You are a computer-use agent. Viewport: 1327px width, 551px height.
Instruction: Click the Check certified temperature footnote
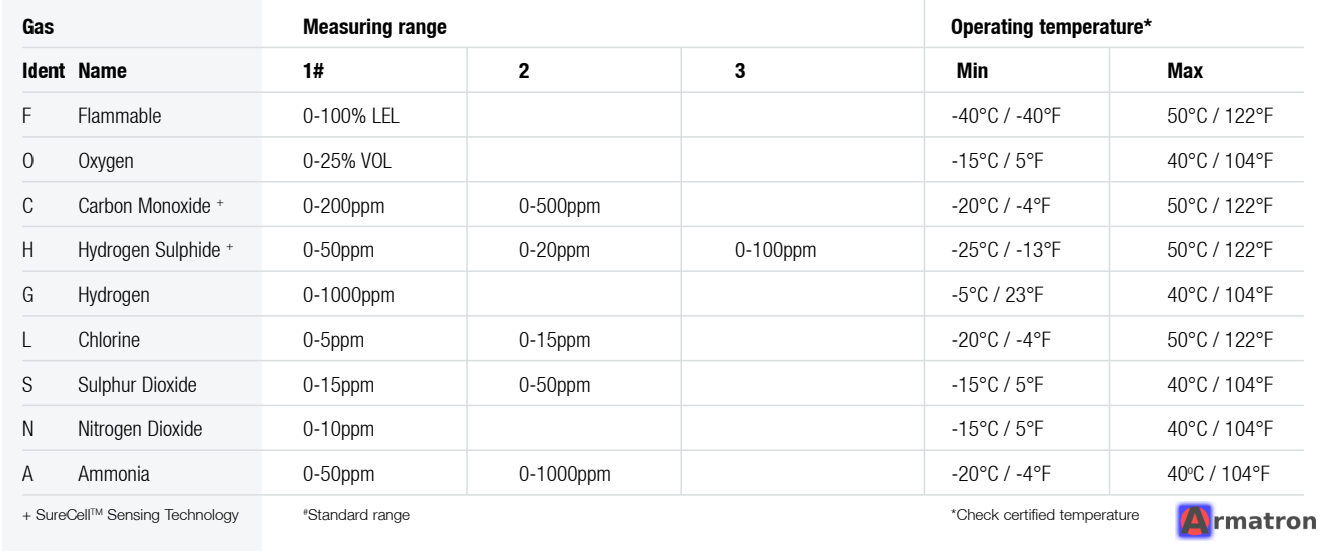point(1045,515)
